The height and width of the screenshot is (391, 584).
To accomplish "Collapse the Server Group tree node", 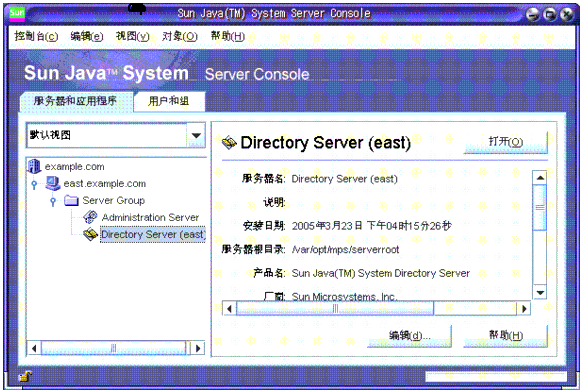I will point(53,201).
